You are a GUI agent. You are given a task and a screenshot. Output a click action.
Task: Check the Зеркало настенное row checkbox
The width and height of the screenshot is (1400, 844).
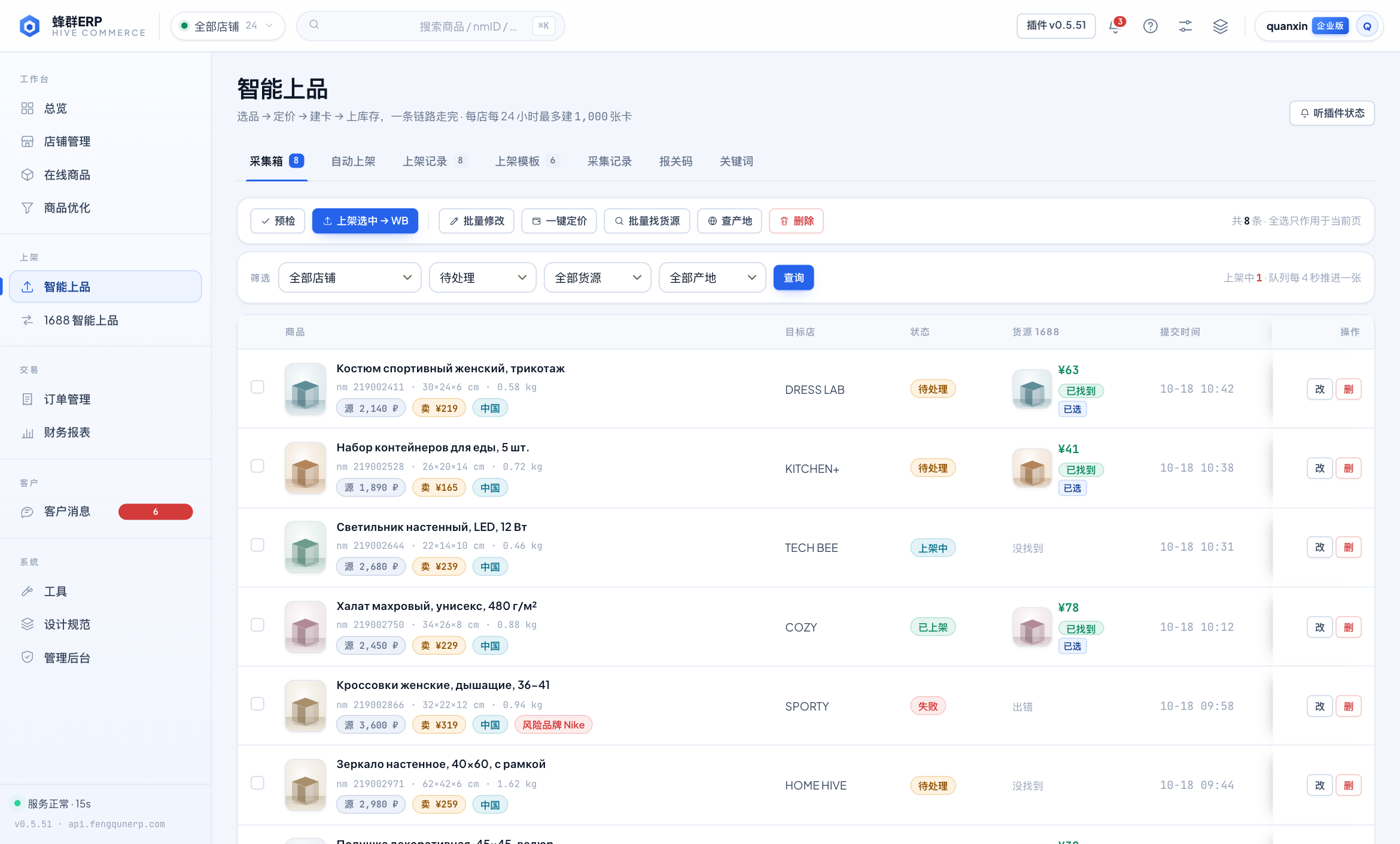click(x=257, y=782)
